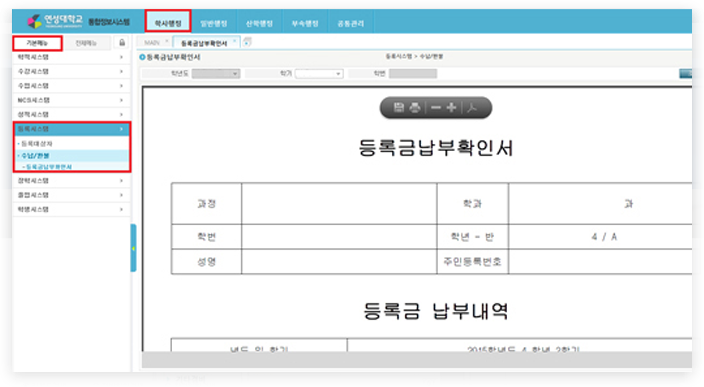Open the 등록대상자 submenu item
The width and height of the screenshot is (704, 387).
(x=37, y=144)
